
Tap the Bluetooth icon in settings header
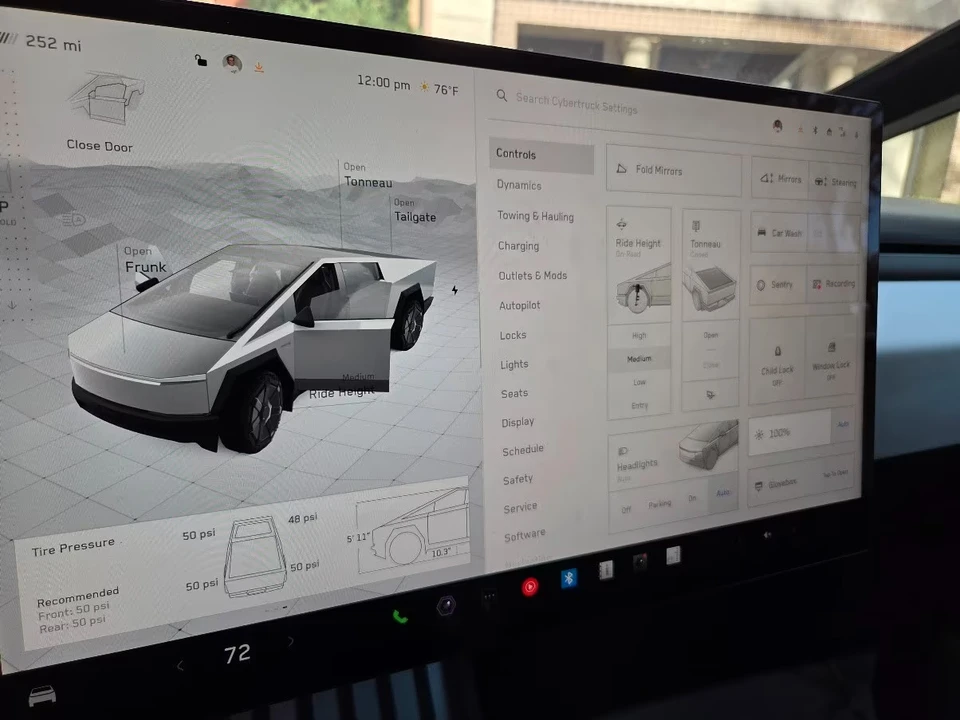[815, 130]
